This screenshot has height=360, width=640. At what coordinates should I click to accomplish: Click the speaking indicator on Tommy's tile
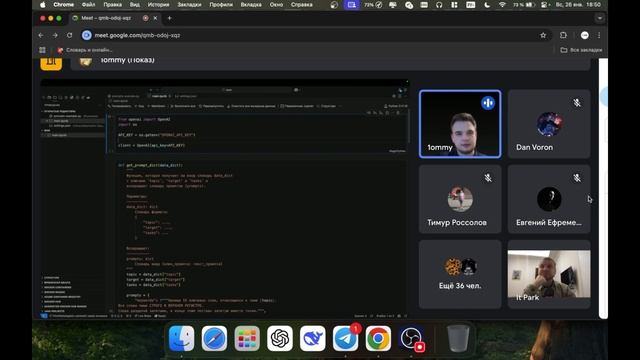click(x=488, y=103)
